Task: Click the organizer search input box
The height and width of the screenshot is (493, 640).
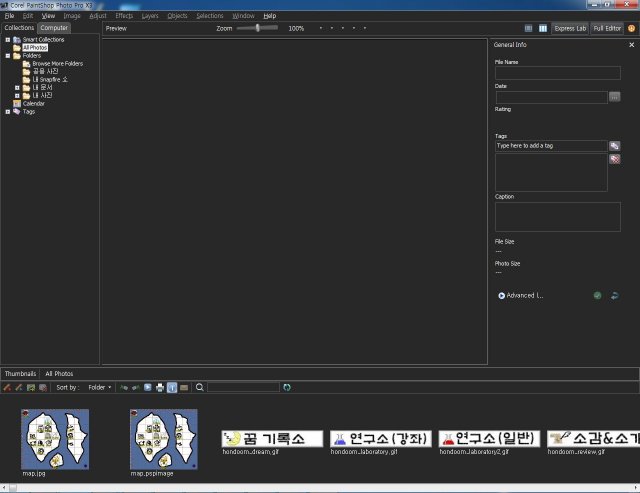Action: click(244, 387)
